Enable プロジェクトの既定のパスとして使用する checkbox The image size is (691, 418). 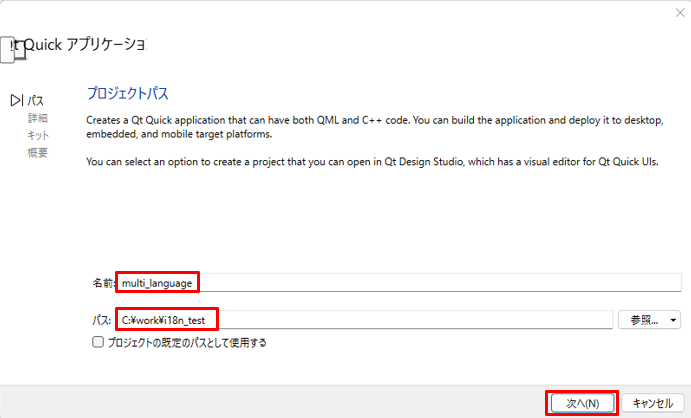pos(98,342)
